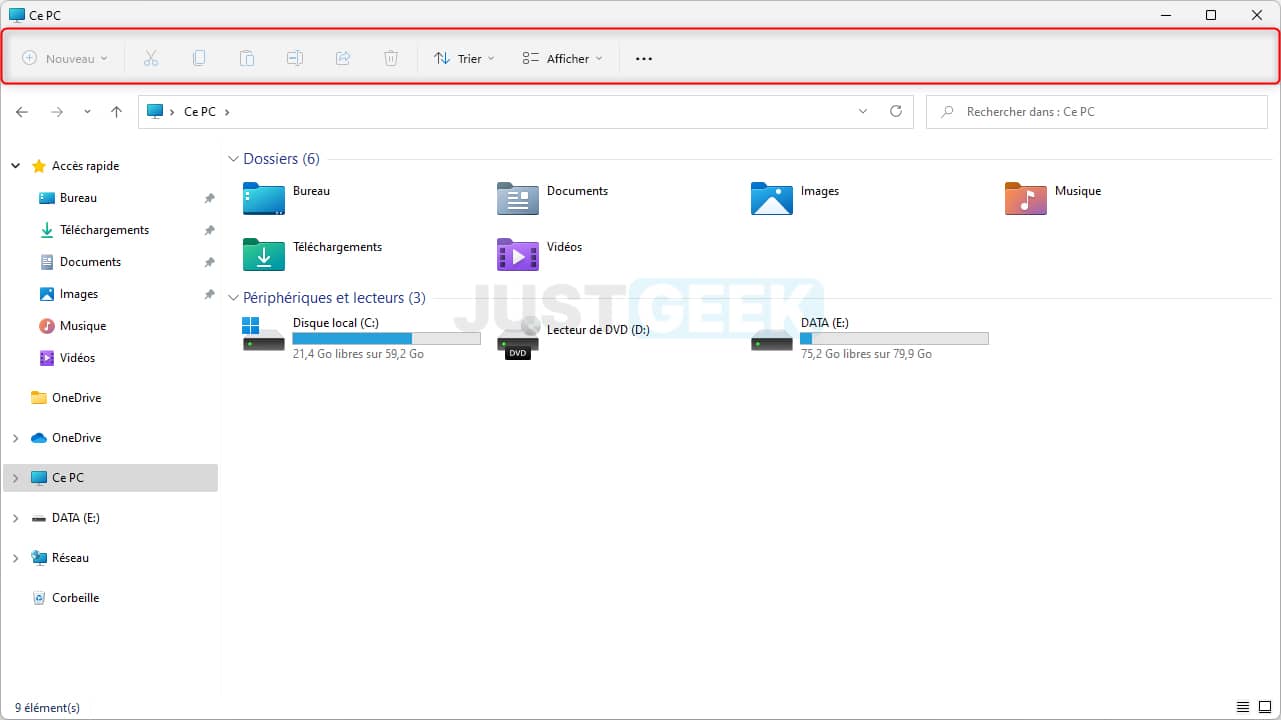Click the Delete trash icon

pyautogui.click(x=391, y=58)
